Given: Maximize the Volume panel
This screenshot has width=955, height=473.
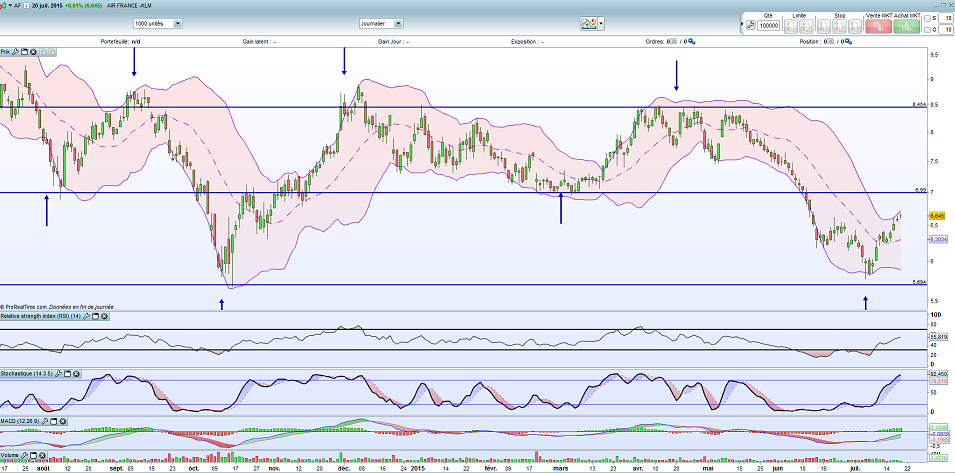Looking at the screenshot, I should coord(33,455).
